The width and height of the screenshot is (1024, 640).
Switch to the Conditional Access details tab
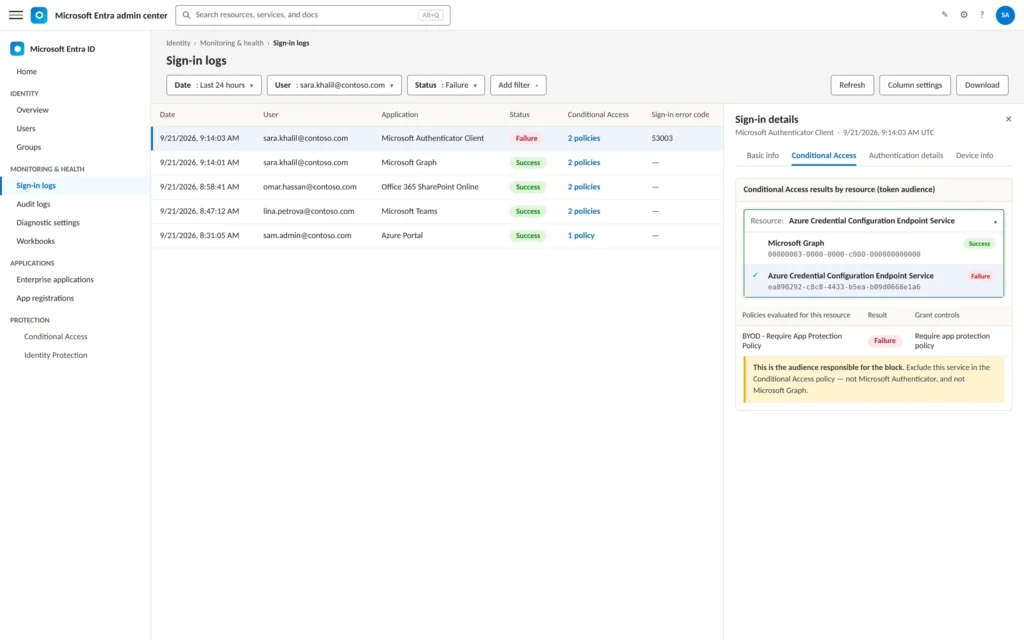824,155
